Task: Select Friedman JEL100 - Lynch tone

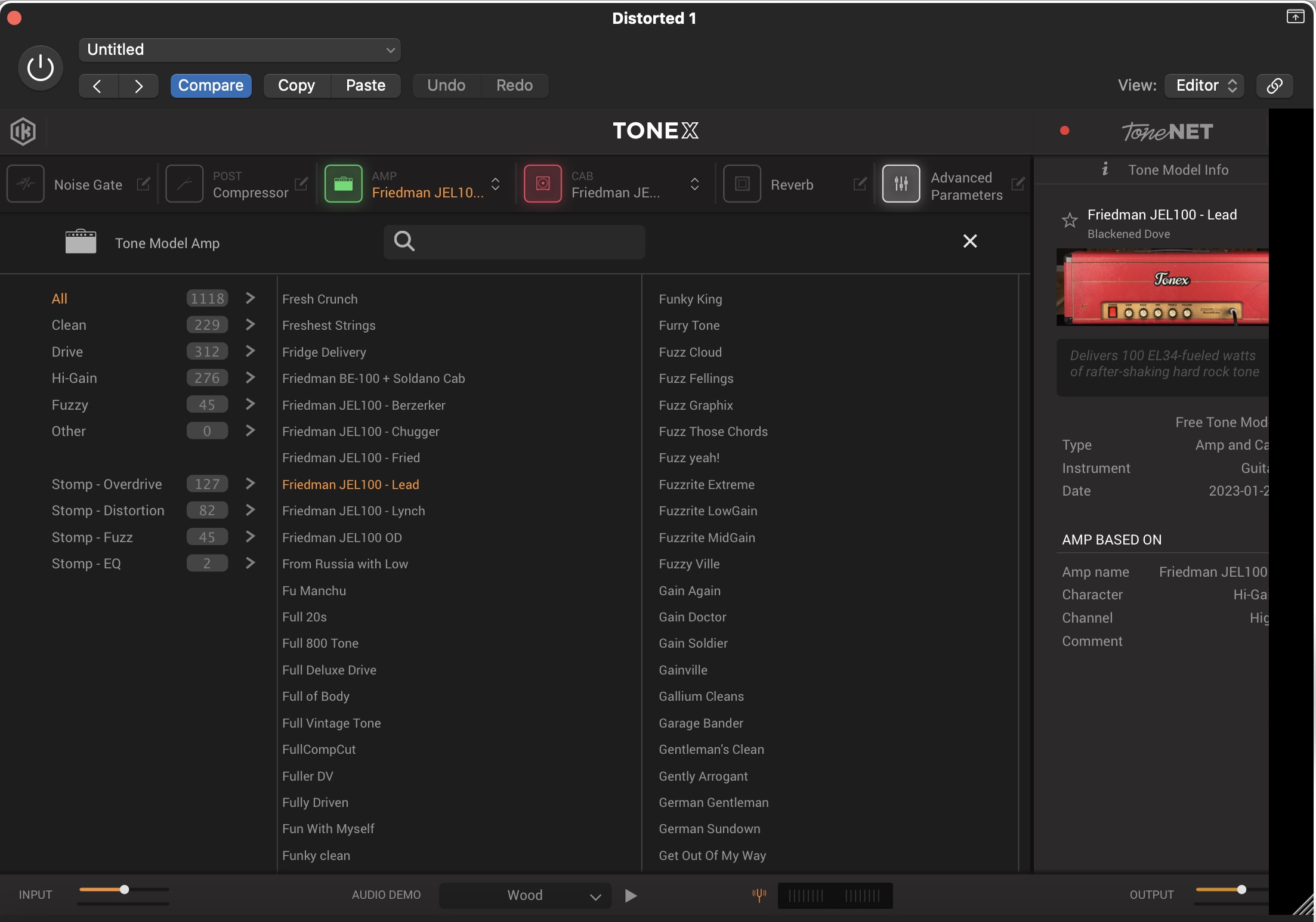Action: coord(354,510)
